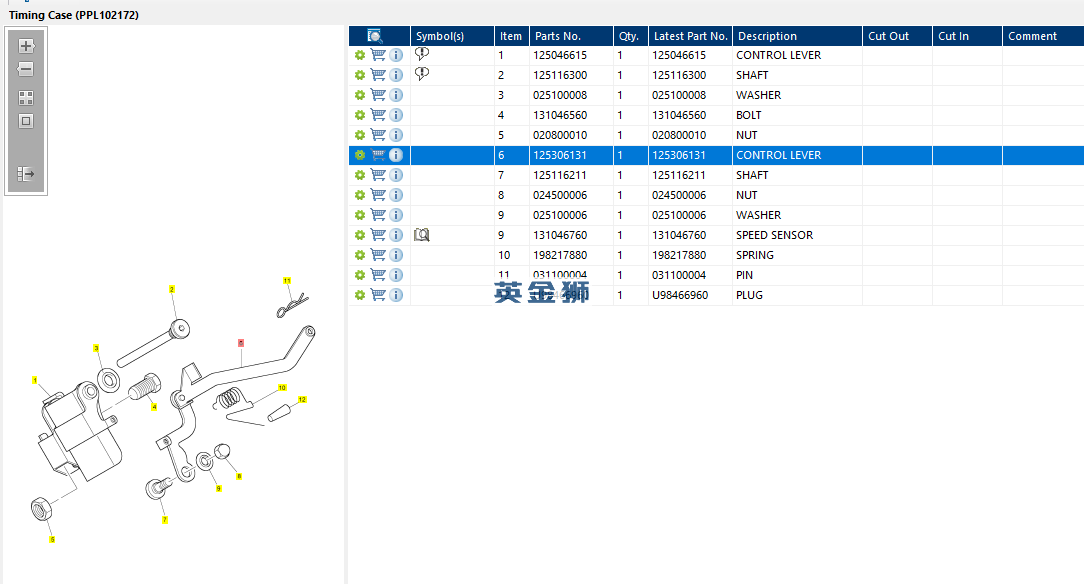Click gear icon for WASHER 025100006
This screenshot has width=1084, height=584.
[x=359, y=215]
